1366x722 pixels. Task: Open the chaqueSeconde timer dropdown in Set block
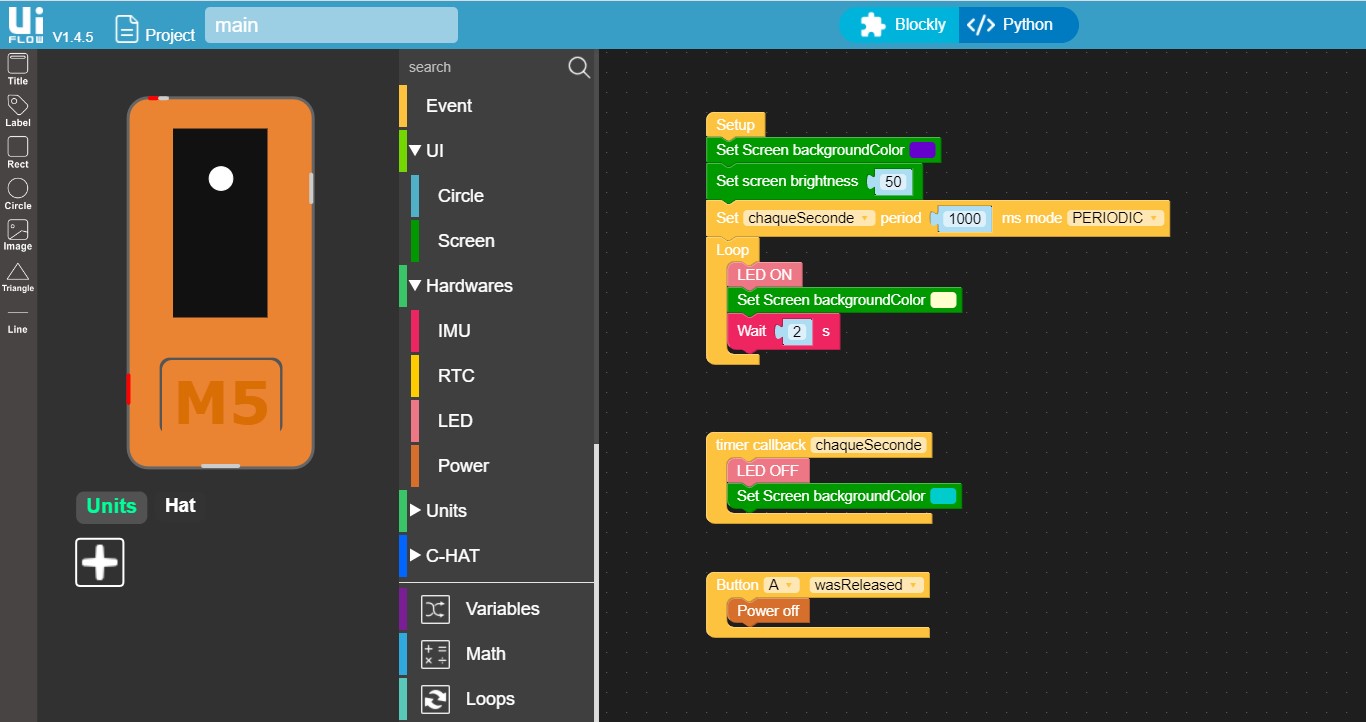coord(810,218)
